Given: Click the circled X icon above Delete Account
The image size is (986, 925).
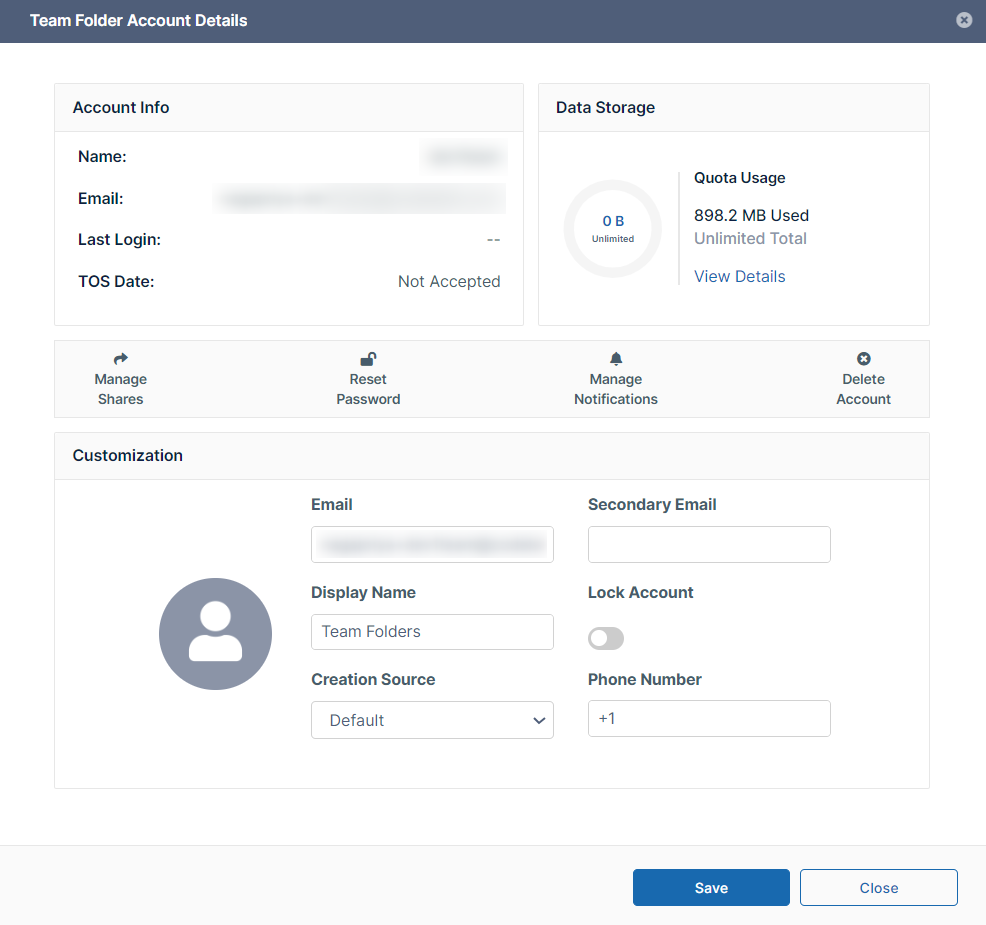Looking at the screenshot, I should [x=864, y=359].
